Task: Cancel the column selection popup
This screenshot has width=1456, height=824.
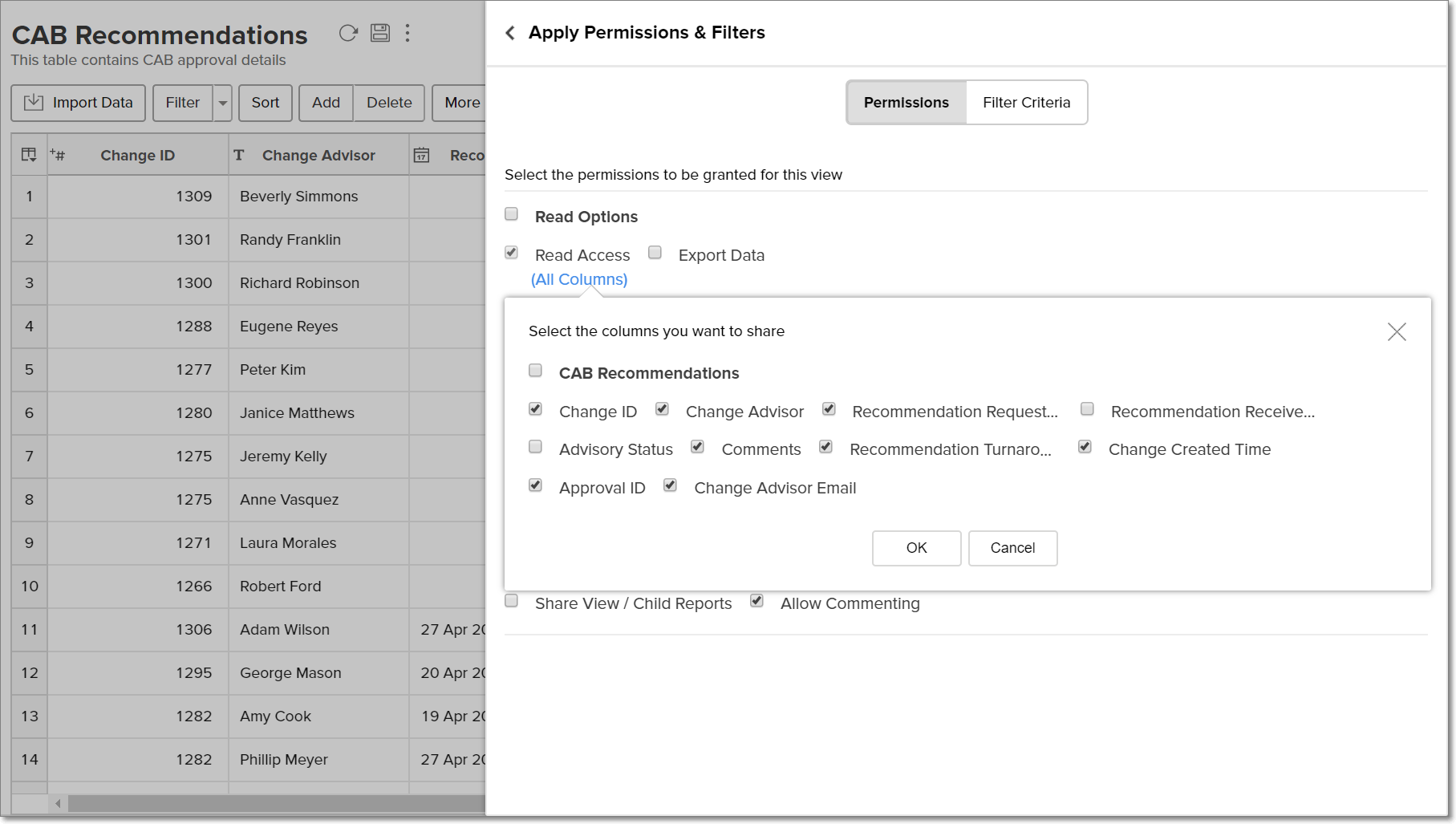Action: click(x=1012, y=548)
